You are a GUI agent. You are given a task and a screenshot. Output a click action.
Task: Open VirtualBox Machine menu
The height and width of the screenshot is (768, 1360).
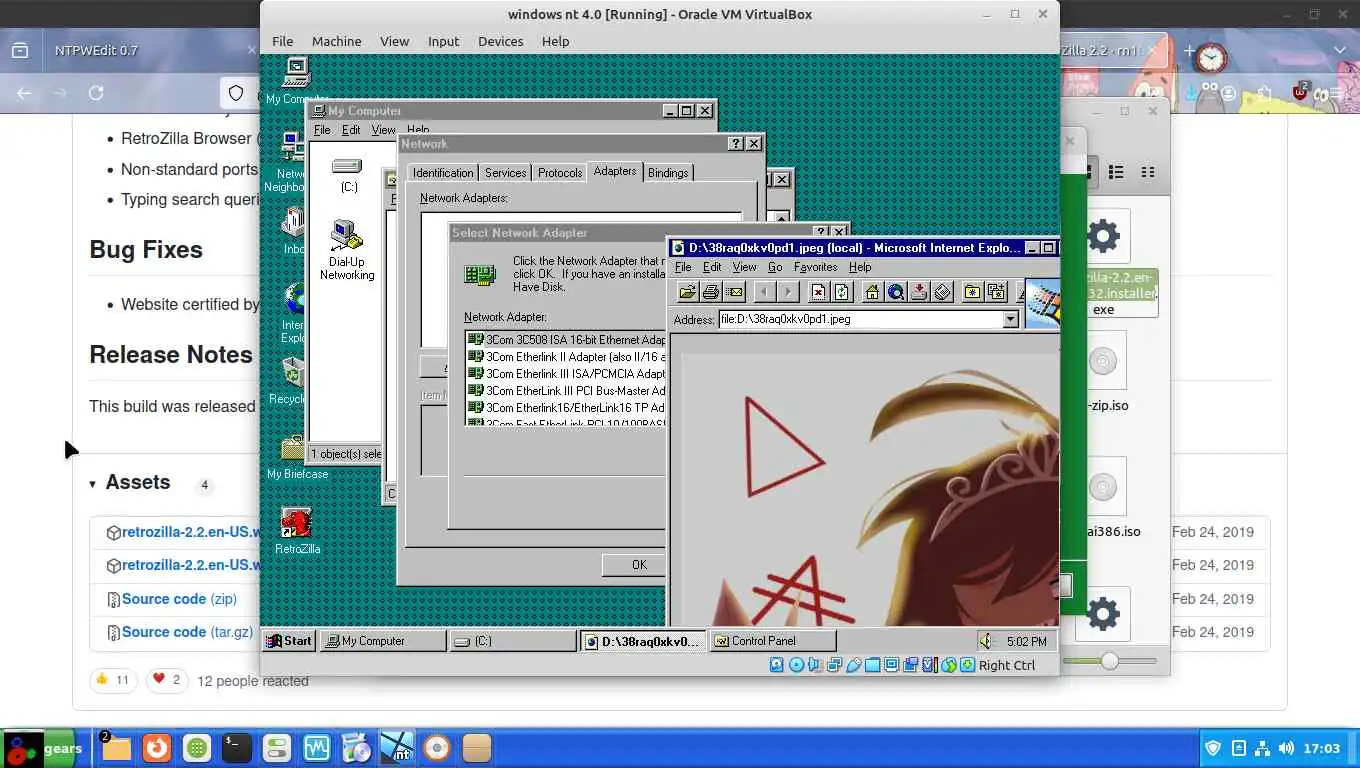[x=336, y=41]
